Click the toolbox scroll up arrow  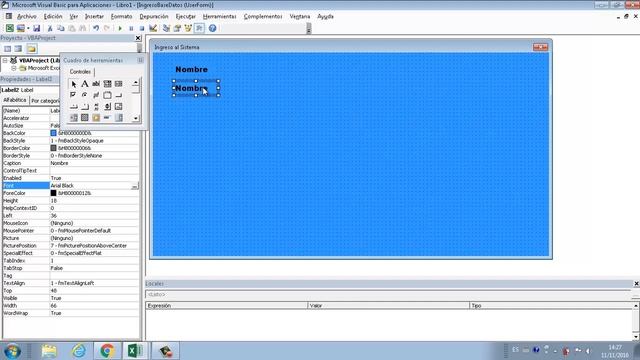point(136,83)
